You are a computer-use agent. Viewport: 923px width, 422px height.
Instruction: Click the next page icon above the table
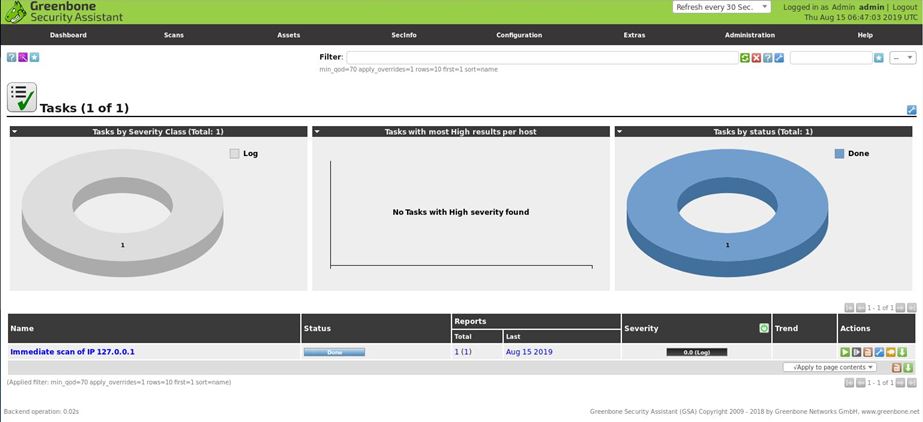[x=901, y=307]
